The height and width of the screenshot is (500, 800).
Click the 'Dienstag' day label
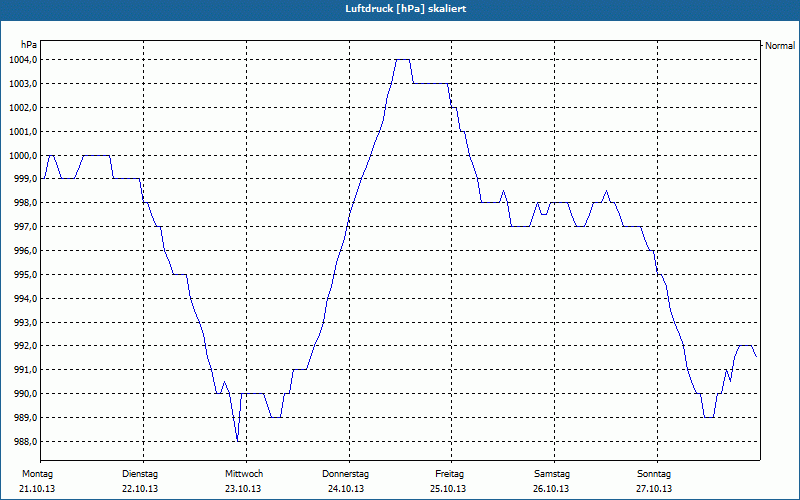[x=140, y=474]
